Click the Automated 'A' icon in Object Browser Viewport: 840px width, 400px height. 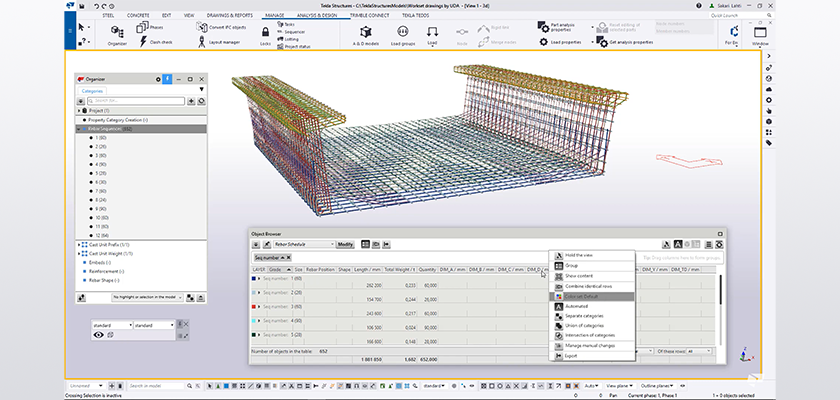tap(677, 245)
